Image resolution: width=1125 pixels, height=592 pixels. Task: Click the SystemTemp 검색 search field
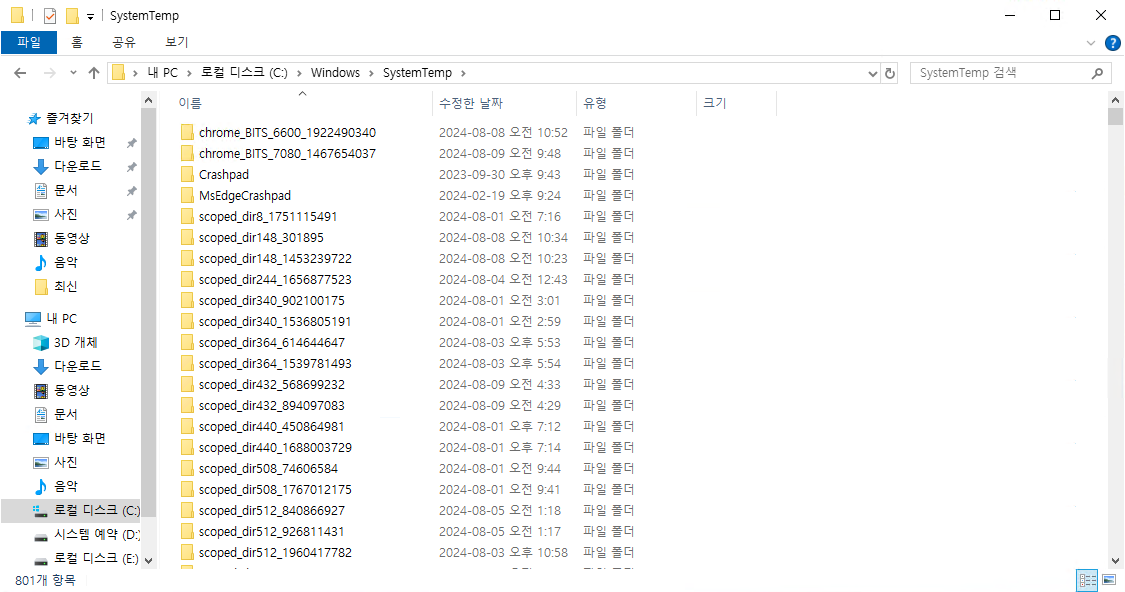[1000, 73]
